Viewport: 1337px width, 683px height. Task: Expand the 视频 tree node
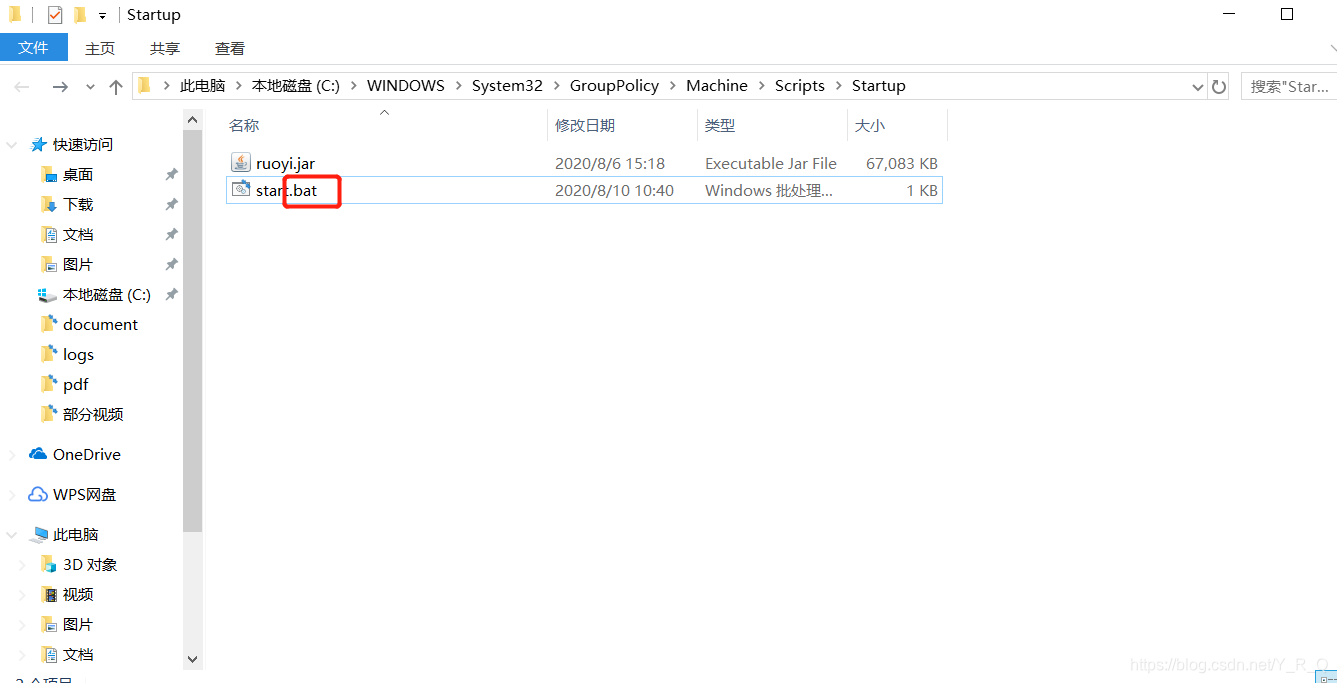tap(24, 595)
